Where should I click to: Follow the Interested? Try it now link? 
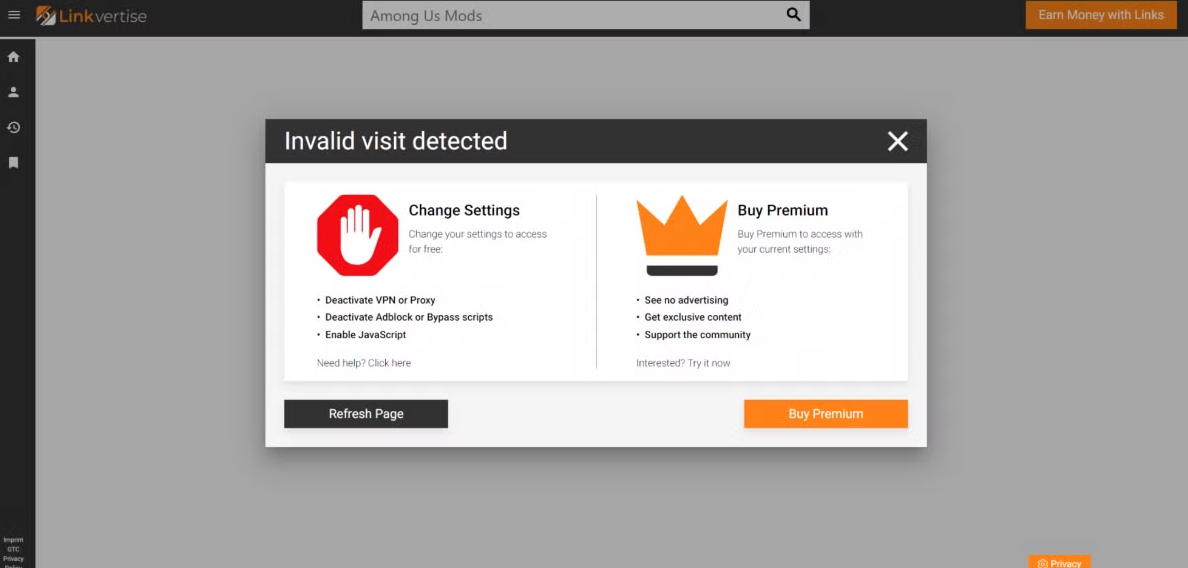coord(683,363)
